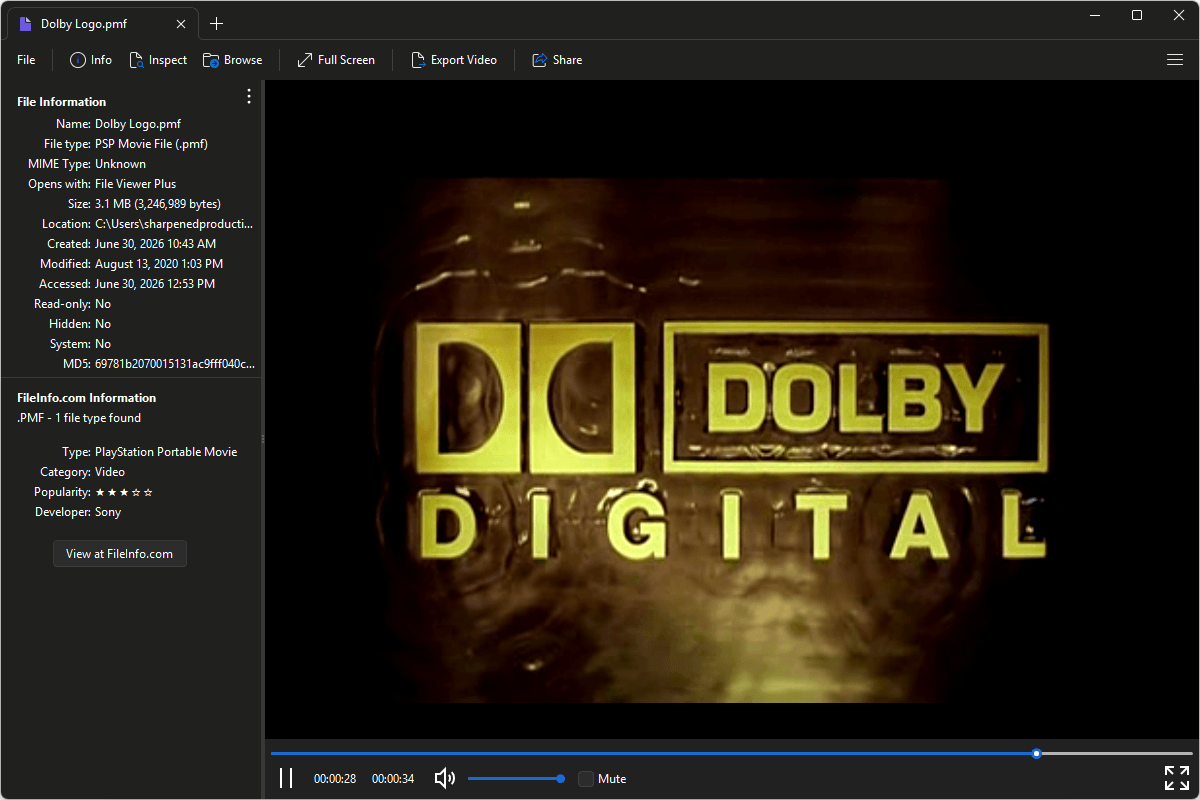1200x800 pixels.
Task: Click the Inspect file icon
Action: click(137, 60)
